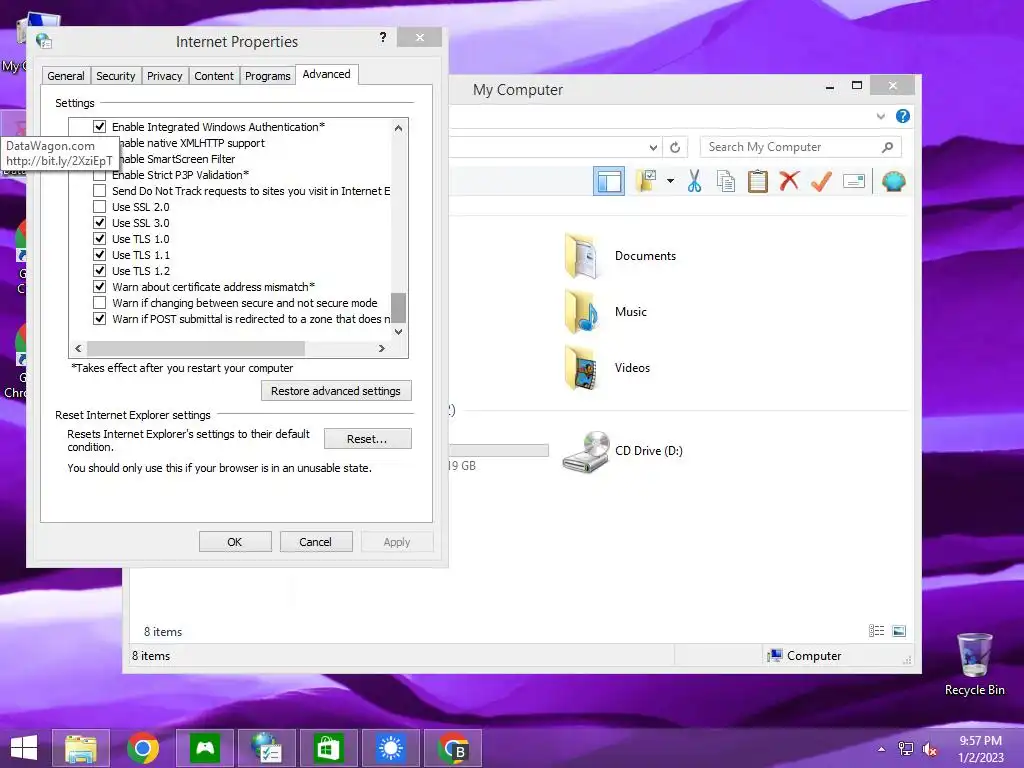Open the blue help question mark icon
The image size is (1024, 768).
pyautogui.click(x=903, y=116)
